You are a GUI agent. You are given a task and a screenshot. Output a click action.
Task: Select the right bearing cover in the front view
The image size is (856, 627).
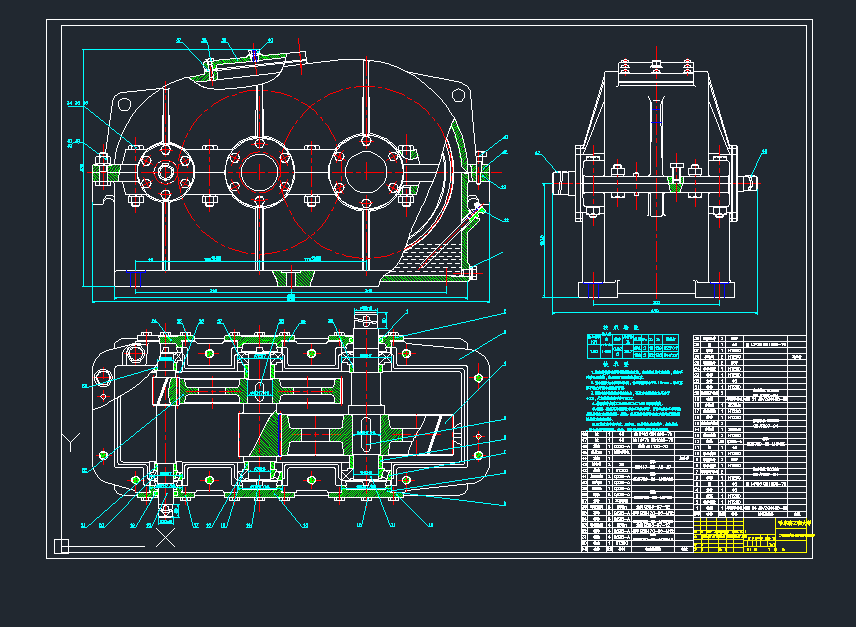365,170
